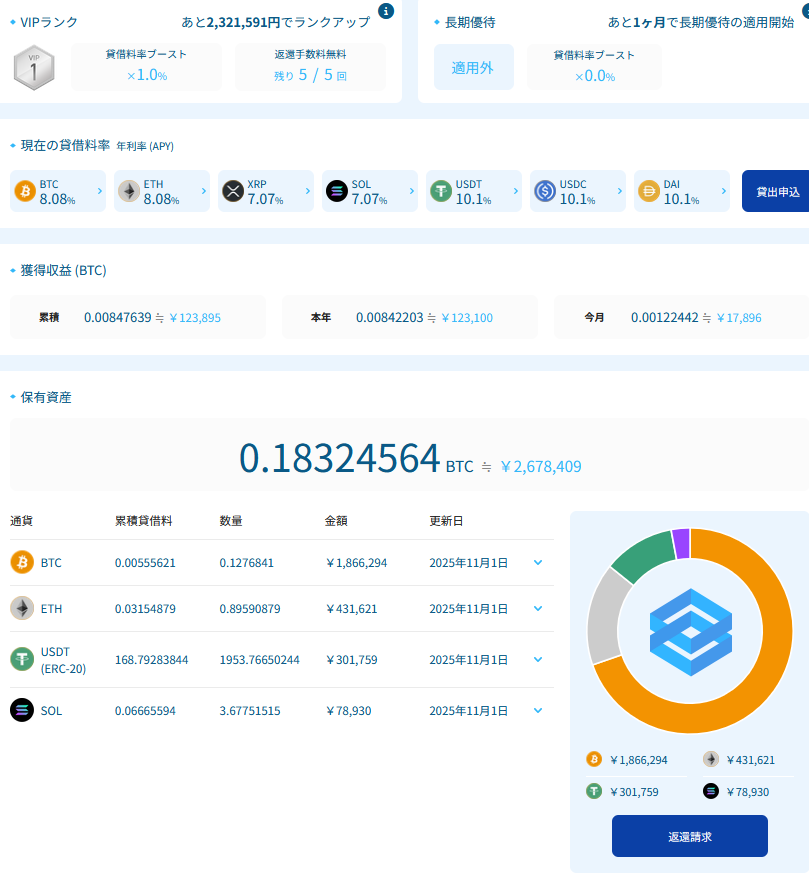Open the USDT 10.1% rate card

pos(473,191)
